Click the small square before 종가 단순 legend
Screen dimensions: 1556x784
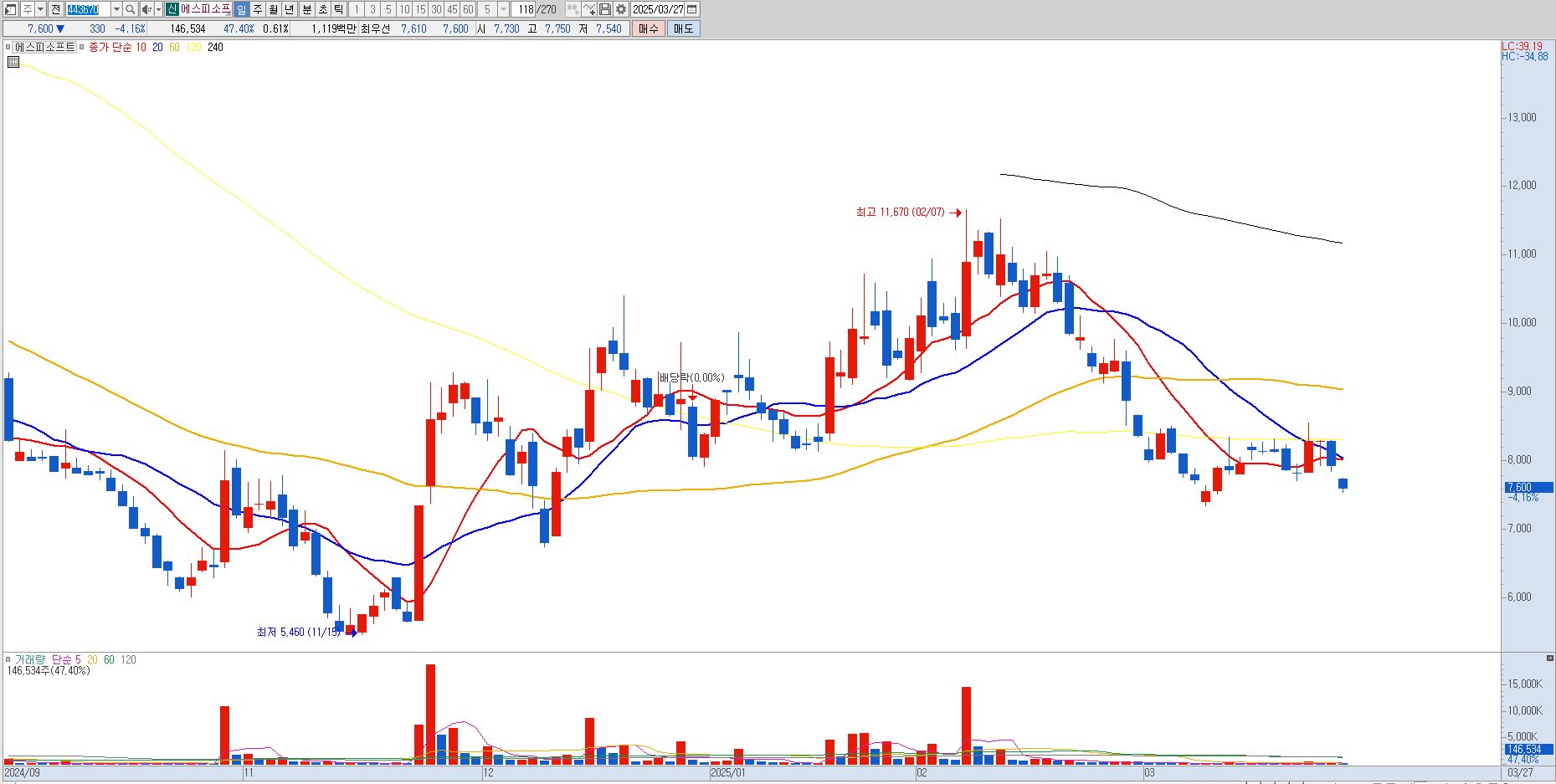point(81,47)
